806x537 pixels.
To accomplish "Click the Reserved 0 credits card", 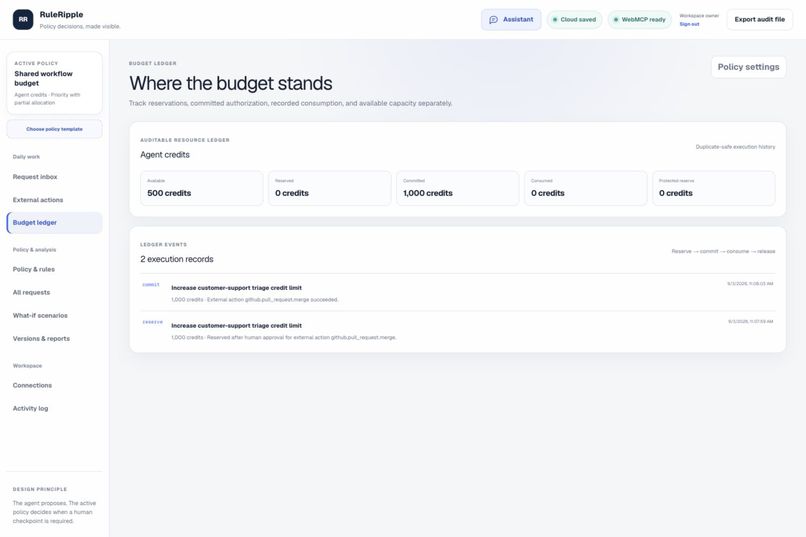I will click(329, 188).
